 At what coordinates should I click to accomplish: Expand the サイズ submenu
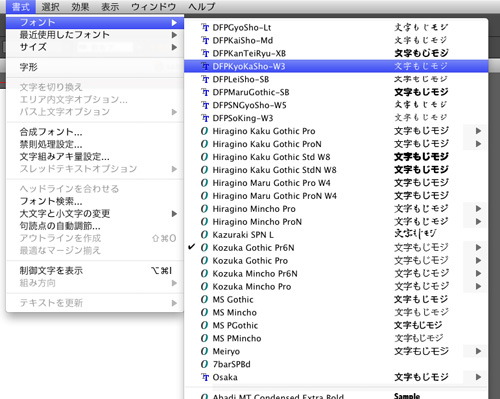point(95,47)
